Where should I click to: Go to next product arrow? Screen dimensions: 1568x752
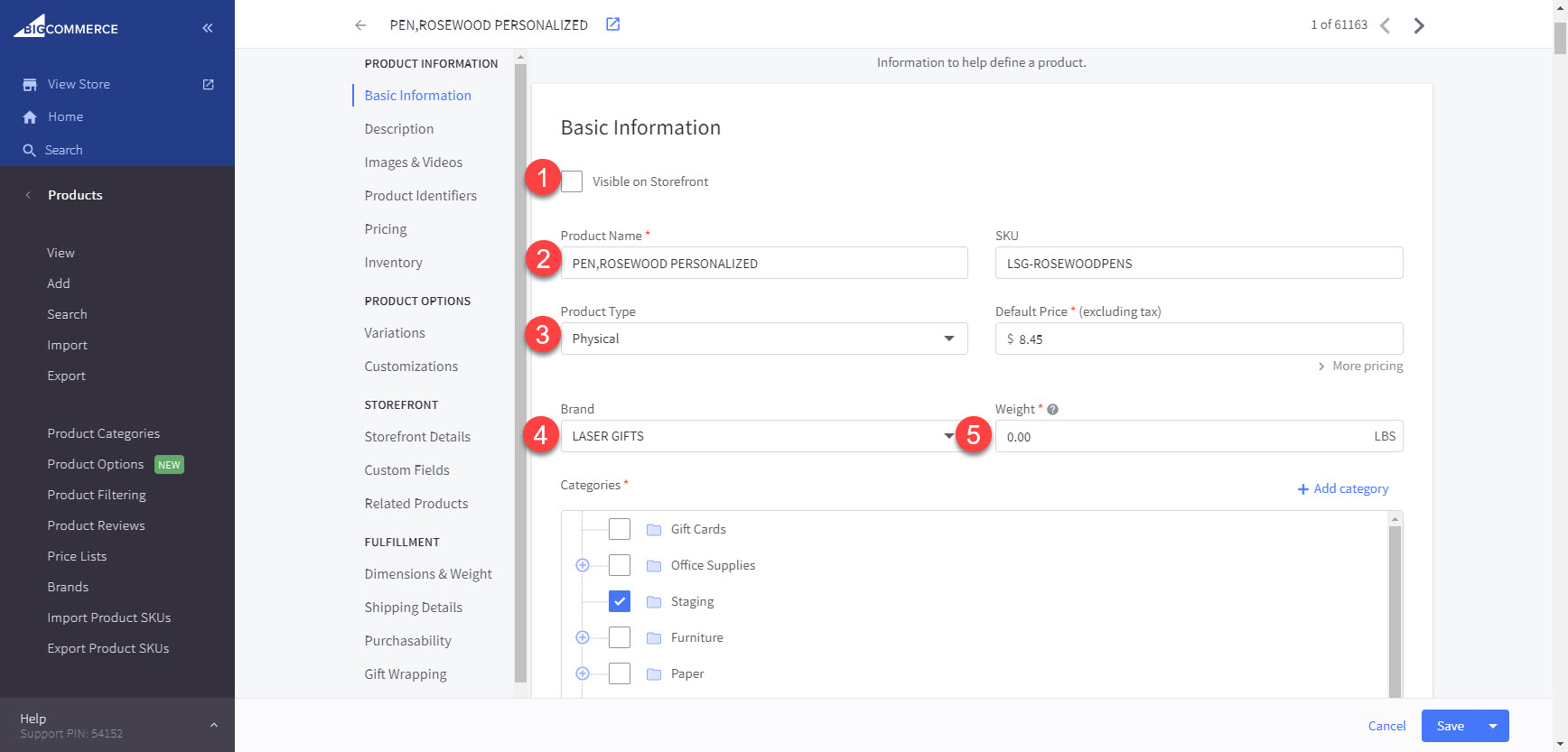[1419, 25]
